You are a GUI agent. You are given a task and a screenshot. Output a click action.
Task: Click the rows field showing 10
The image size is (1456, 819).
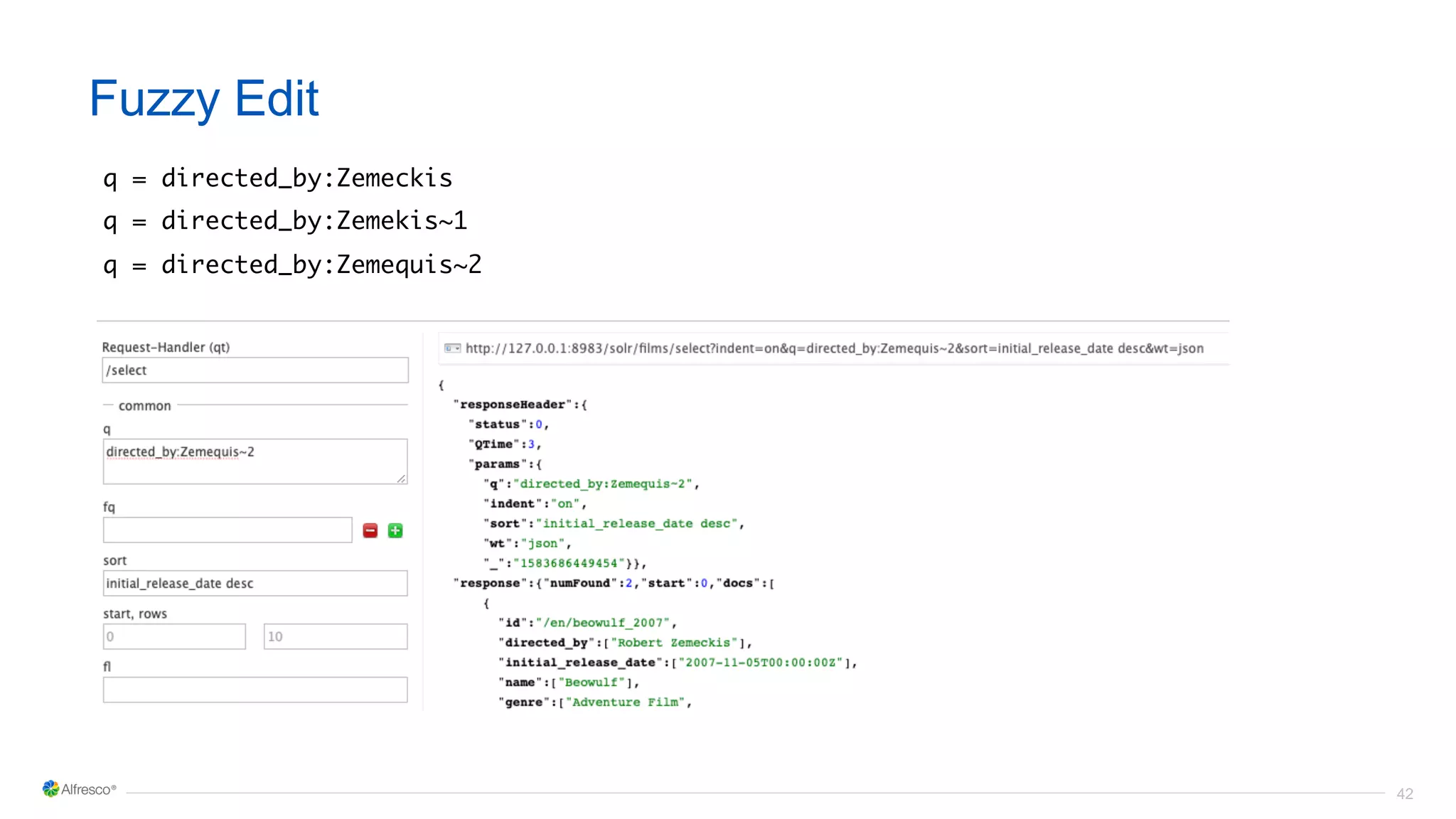click(x=335, y=636)
